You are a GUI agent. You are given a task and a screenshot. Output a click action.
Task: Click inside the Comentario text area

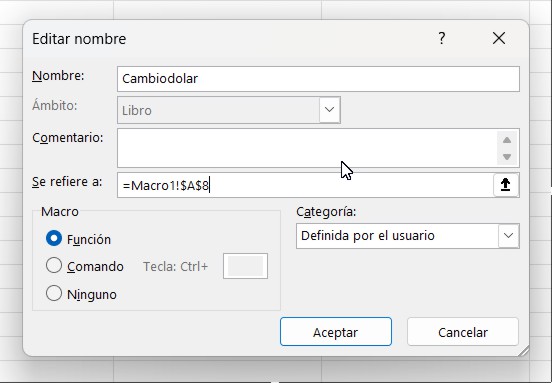[307, 148]
